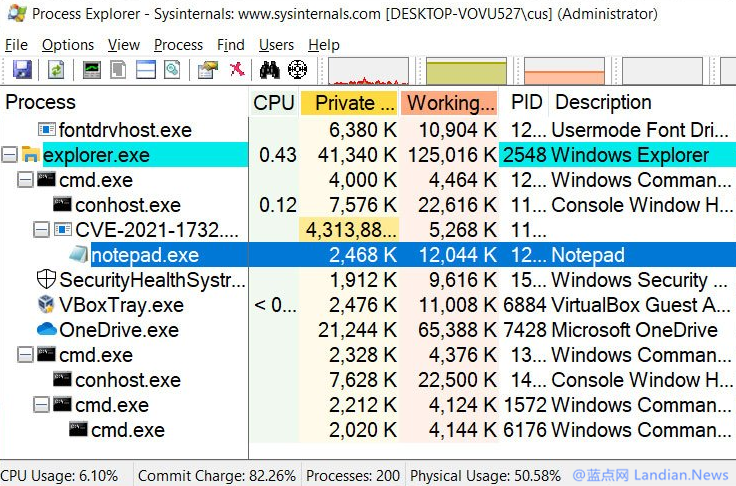Open Properties using the toolbar icon
Viewport: 736px width, 486px height.
[208, 70]
